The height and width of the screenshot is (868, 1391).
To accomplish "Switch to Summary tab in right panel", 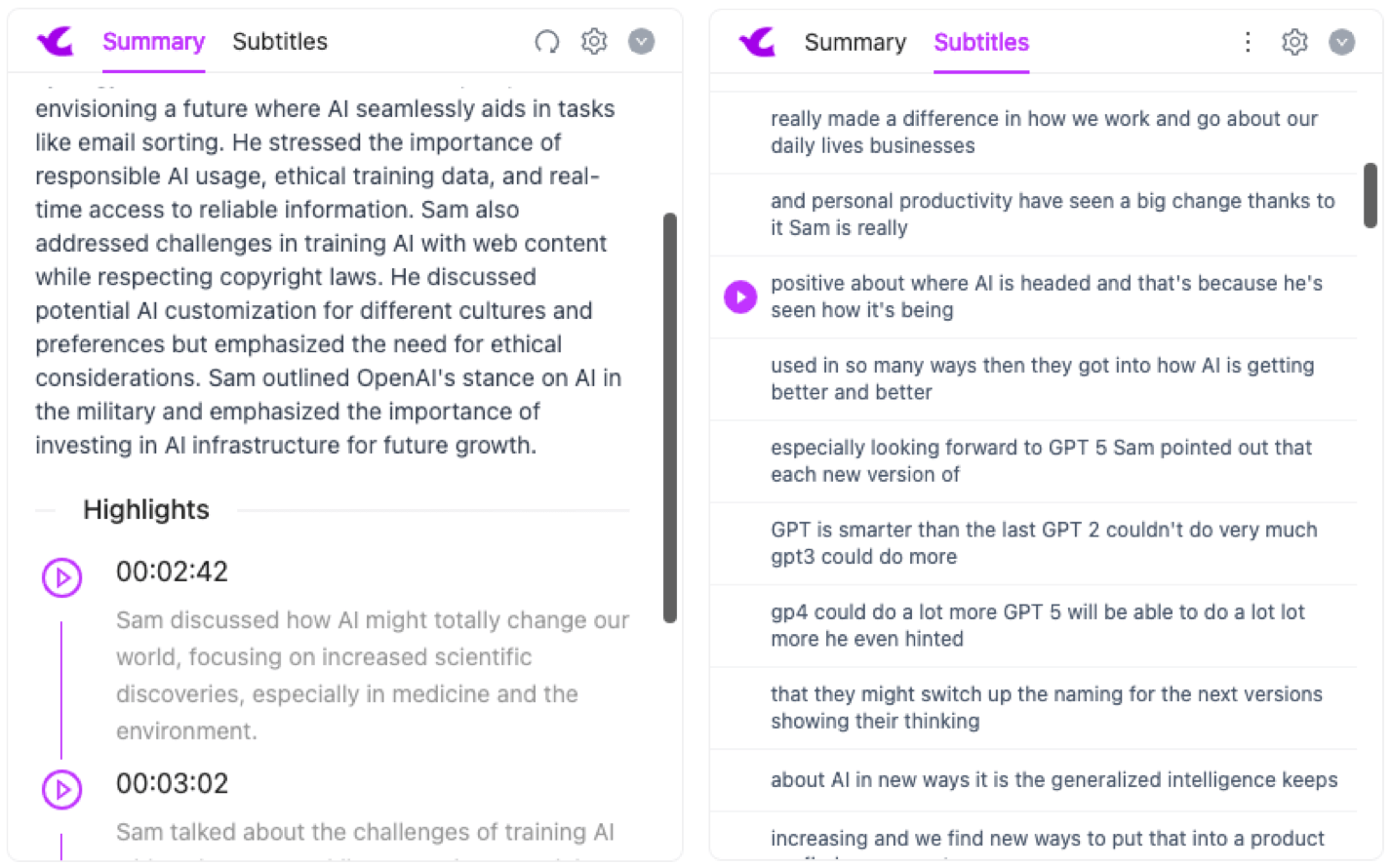I will [x=855, y=43].
